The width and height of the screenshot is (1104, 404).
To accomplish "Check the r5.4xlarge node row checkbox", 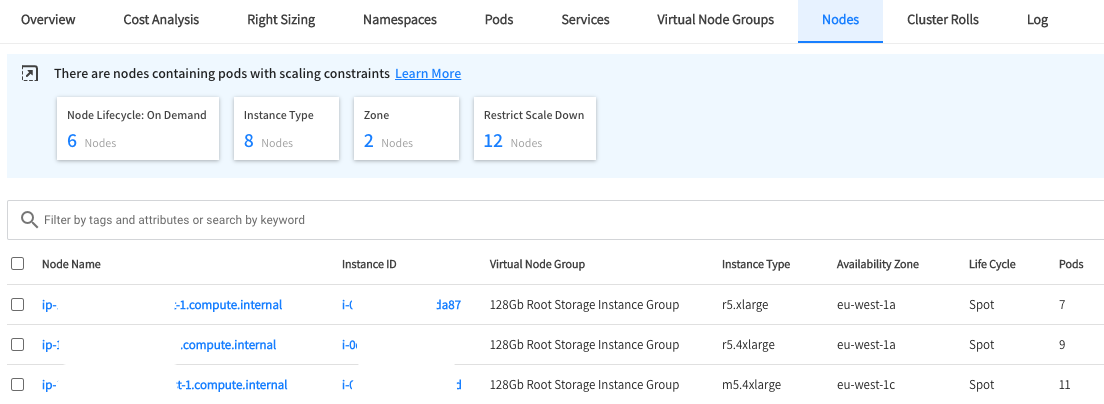I will point(17,345).
